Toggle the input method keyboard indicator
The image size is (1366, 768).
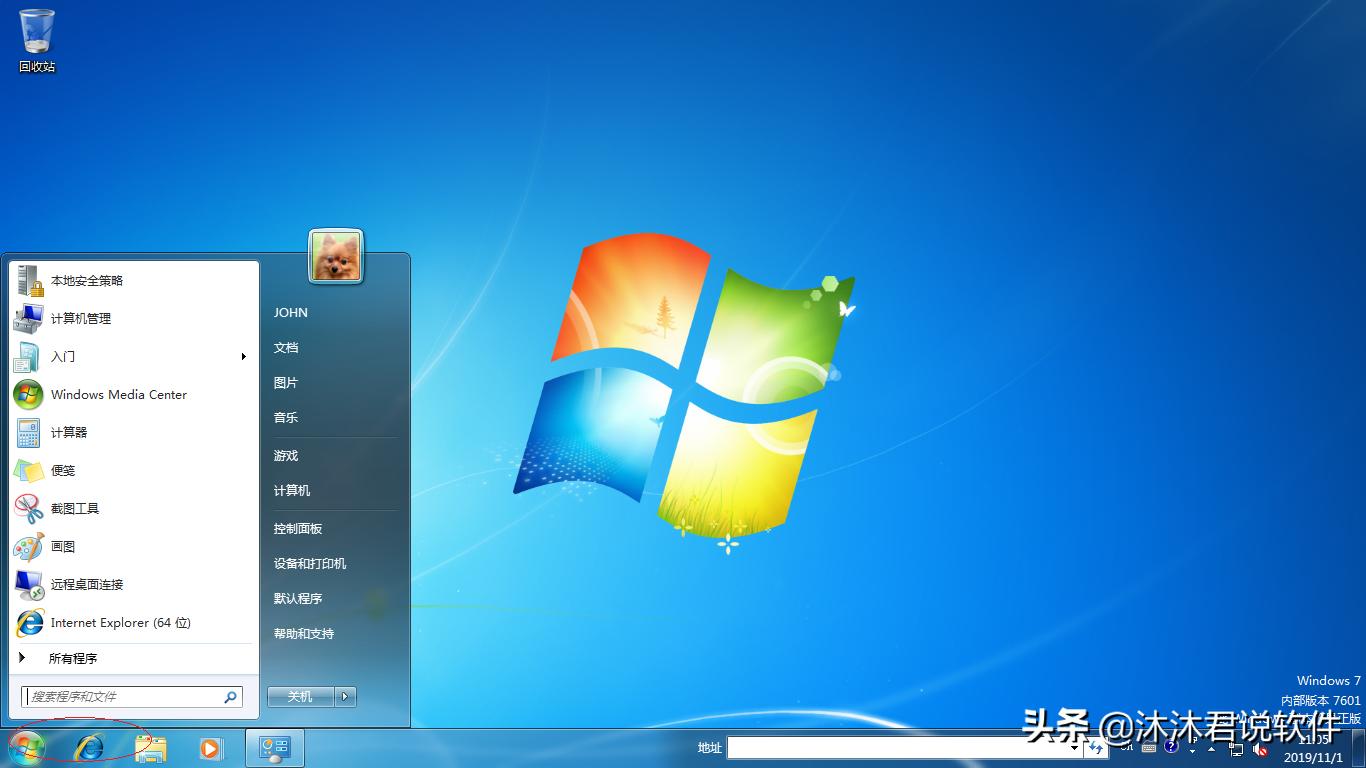pos(1148,749)
